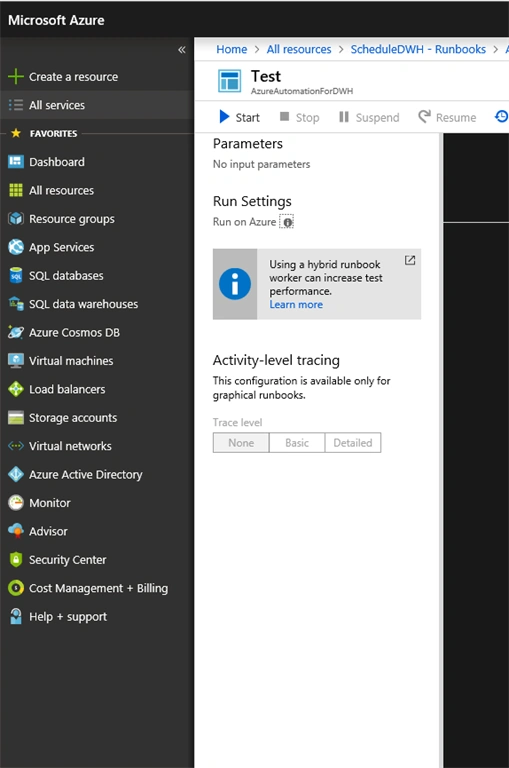Click the Storage accounts icon
This screenshot has height=768, width=509.
[16, 417]
